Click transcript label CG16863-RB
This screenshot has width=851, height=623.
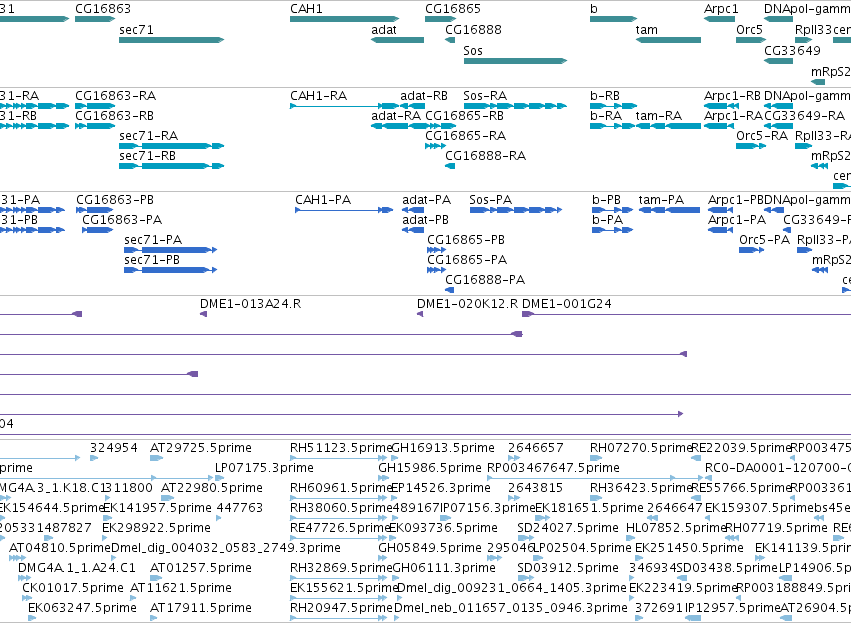[x=114, y=116]
